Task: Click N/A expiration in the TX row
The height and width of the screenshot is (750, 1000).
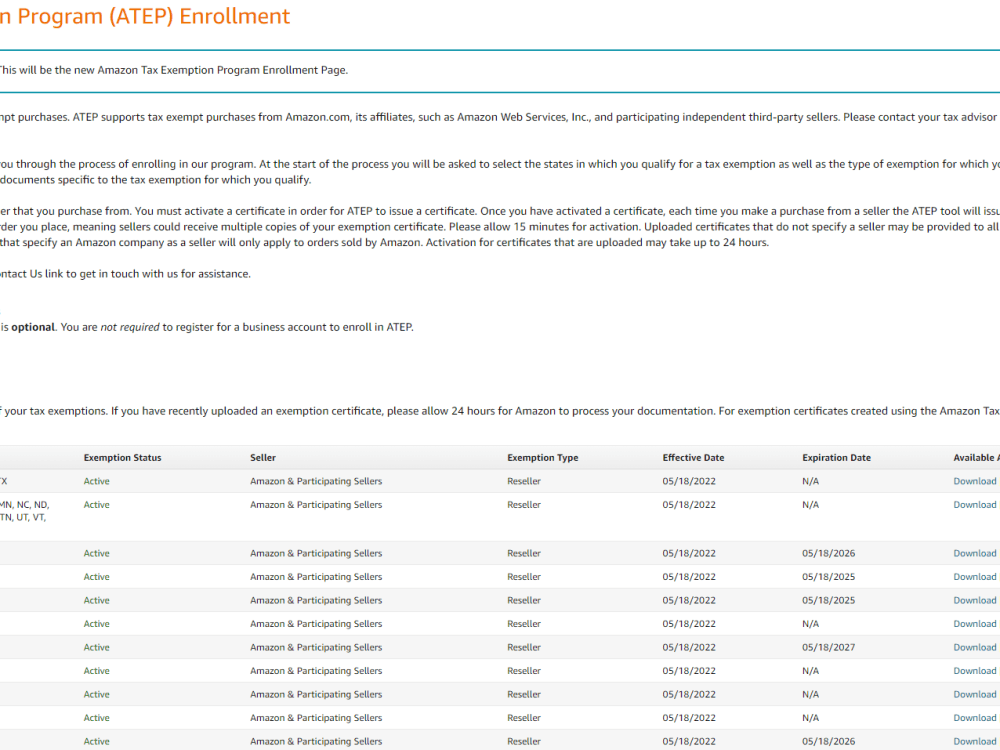Action: [x=810, y=481]
